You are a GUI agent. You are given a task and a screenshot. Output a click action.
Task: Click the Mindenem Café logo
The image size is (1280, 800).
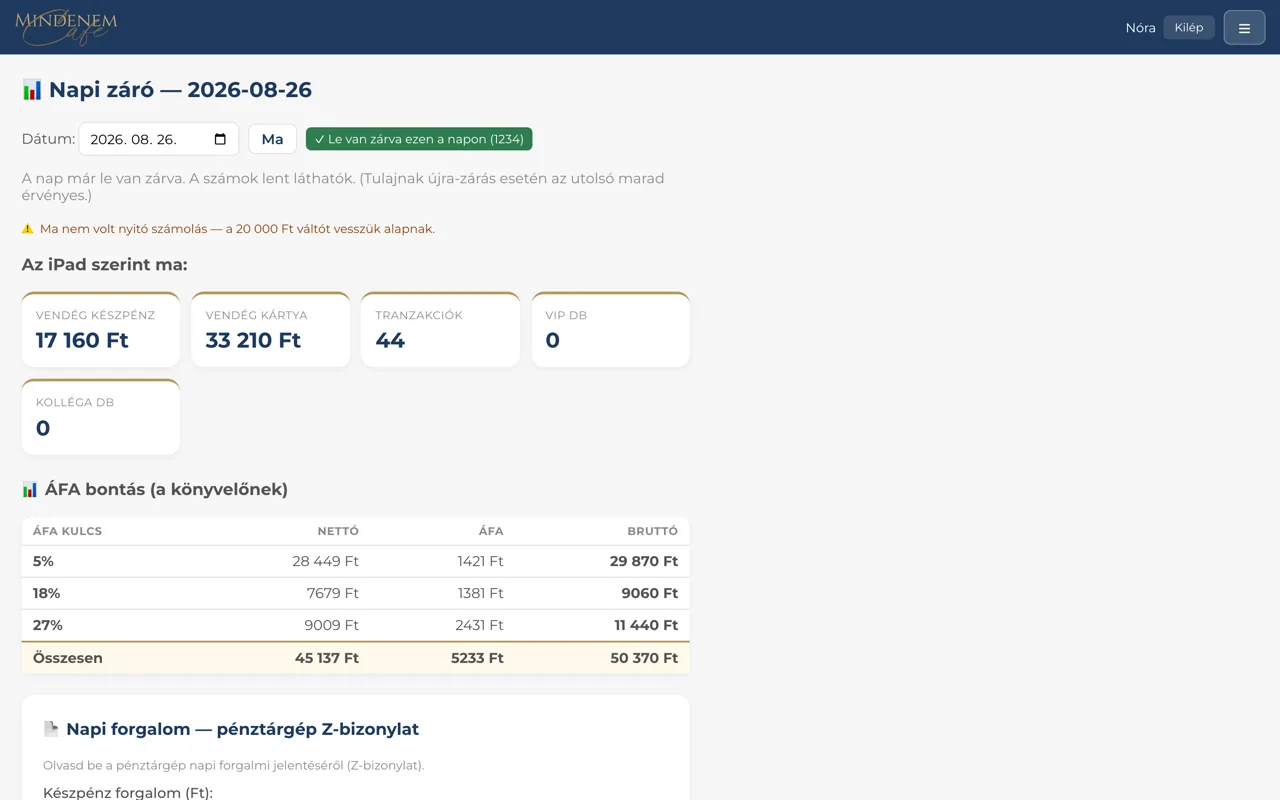[66, 27]
